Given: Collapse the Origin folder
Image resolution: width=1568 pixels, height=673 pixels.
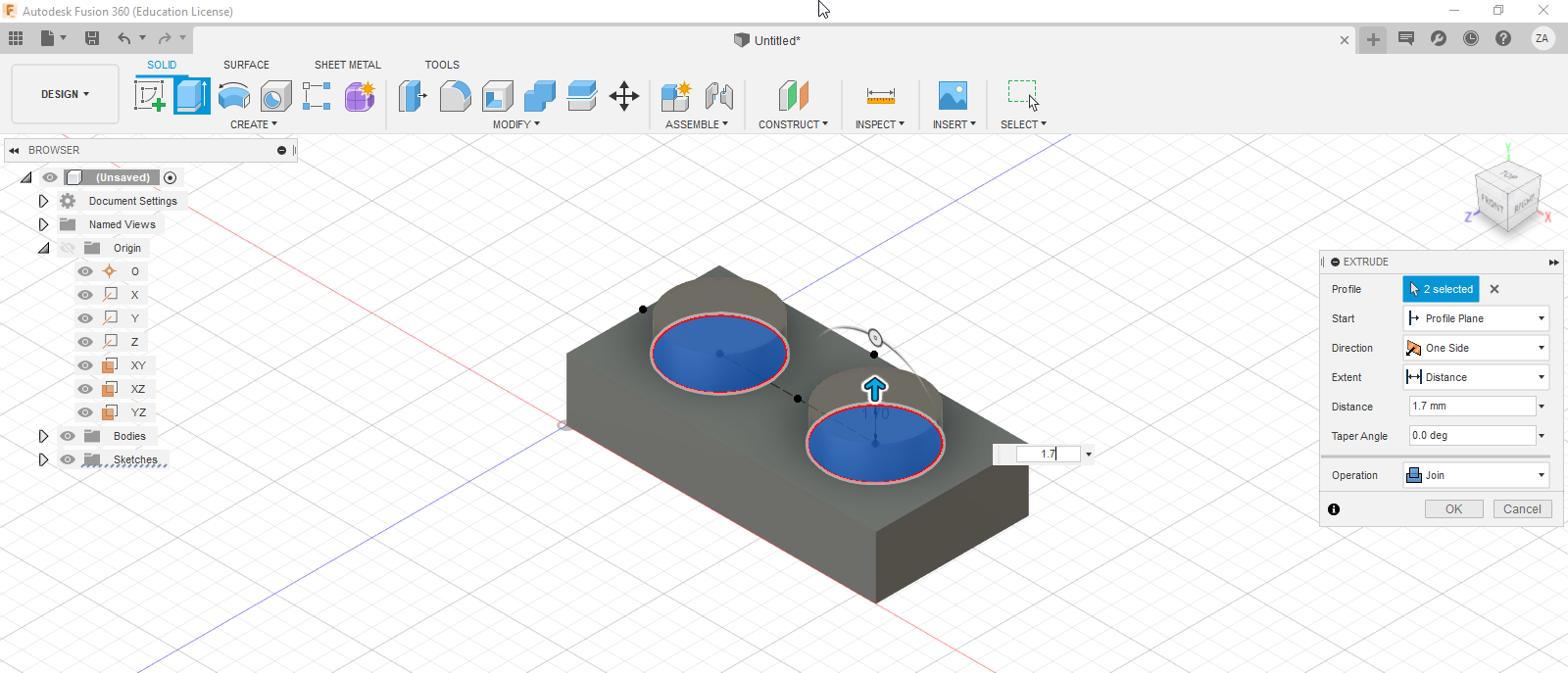Looking at the screenshot, I should coord(44,248).
